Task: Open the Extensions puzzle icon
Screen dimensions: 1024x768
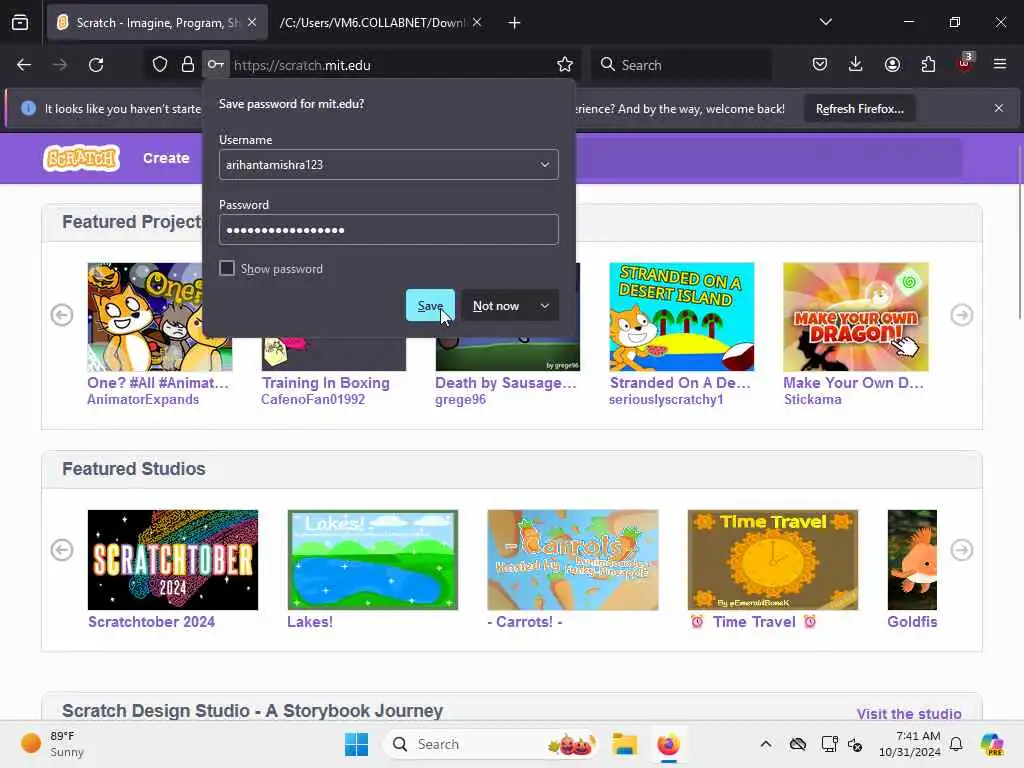Action: [928, 65]
